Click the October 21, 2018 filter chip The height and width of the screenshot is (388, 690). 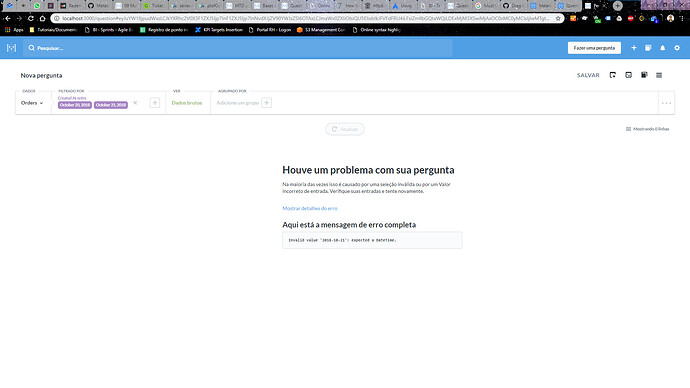(111, 105)
